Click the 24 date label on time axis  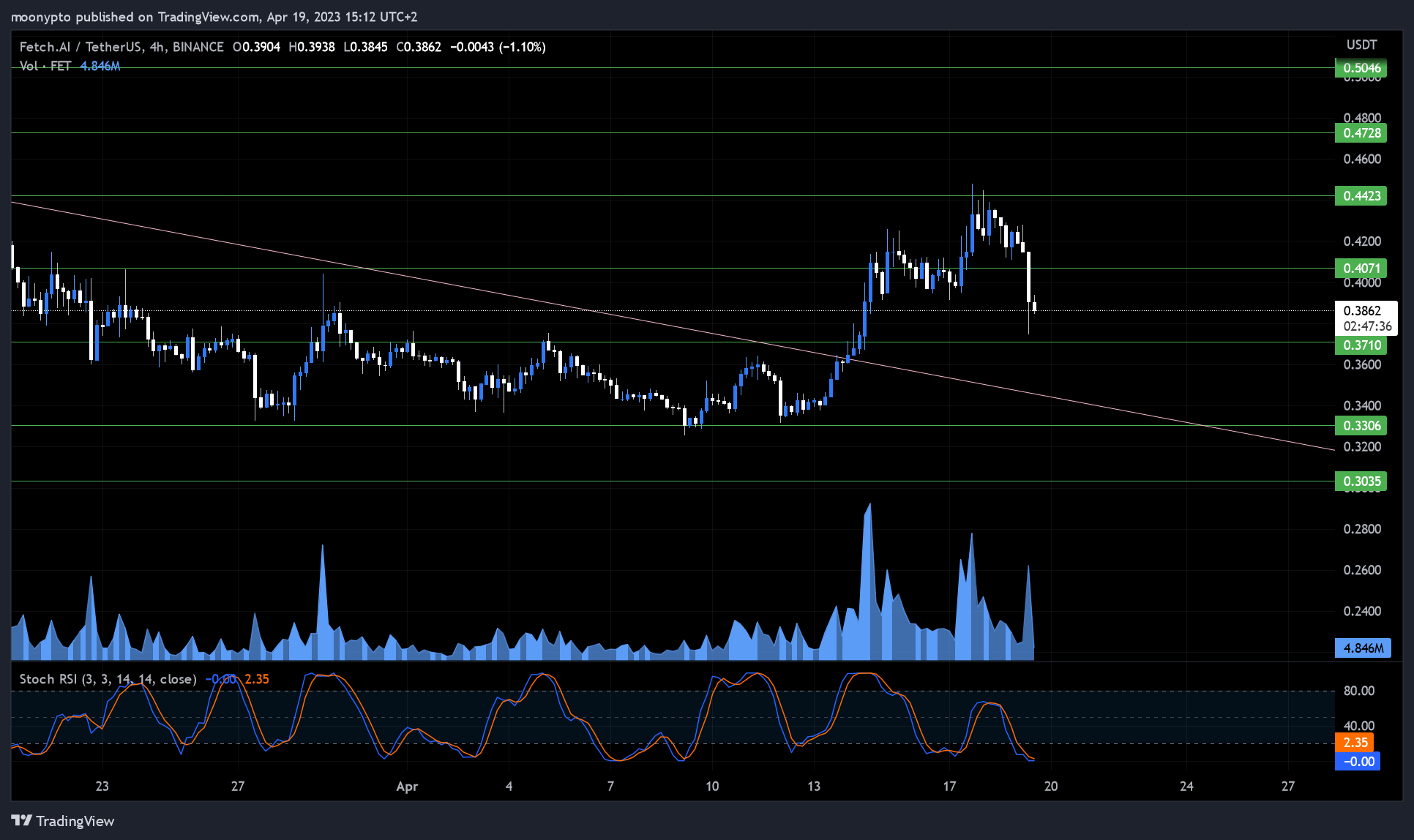[1186, 786]
